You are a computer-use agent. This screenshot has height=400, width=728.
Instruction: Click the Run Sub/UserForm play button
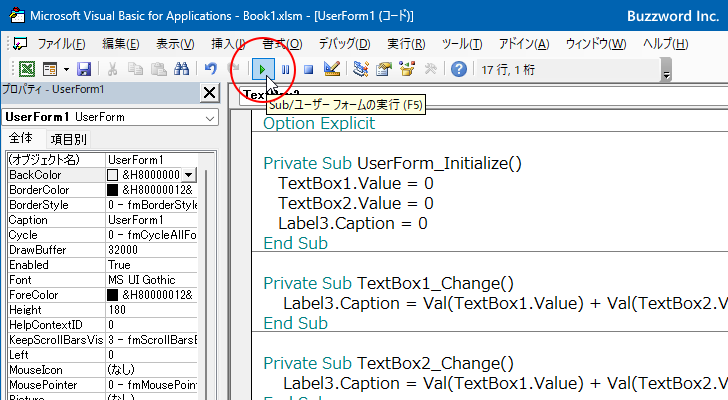262,69
